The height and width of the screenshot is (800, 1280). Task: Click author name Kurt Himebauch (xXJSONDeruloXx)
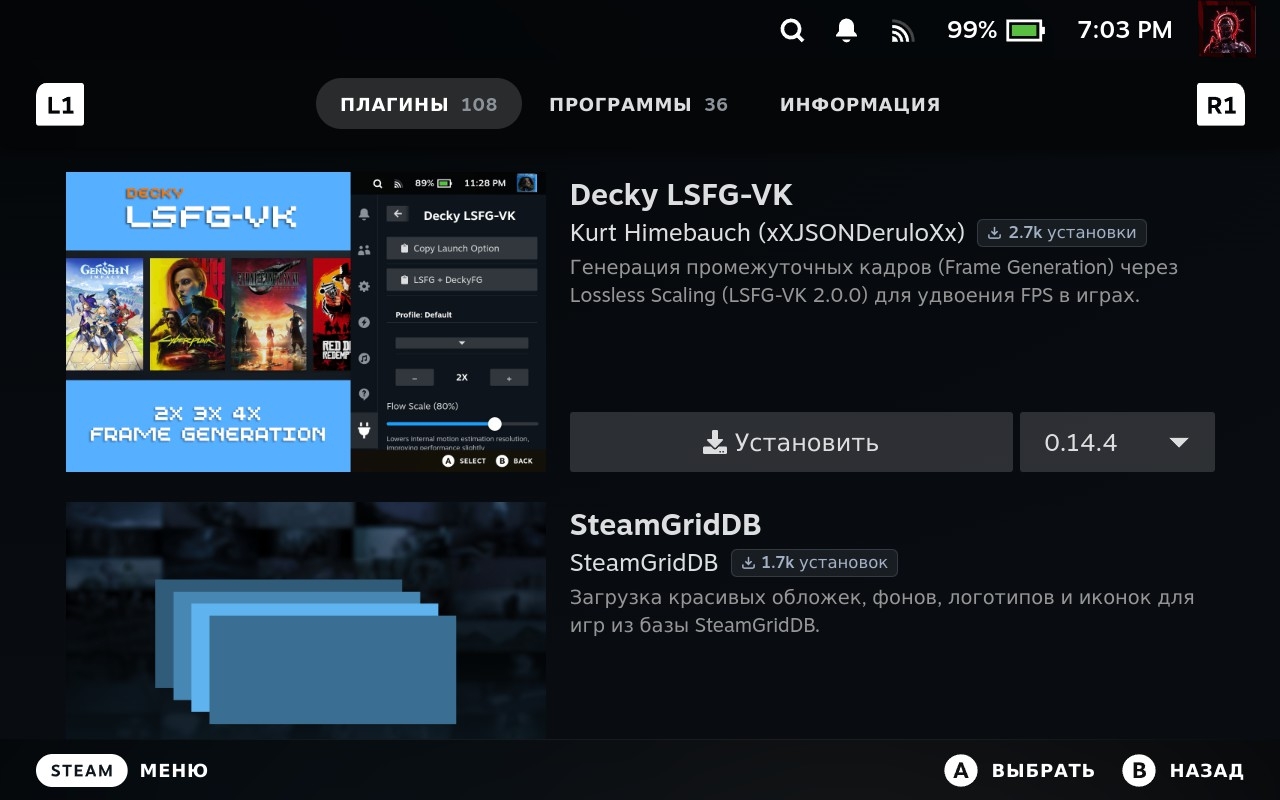point(767,233)
